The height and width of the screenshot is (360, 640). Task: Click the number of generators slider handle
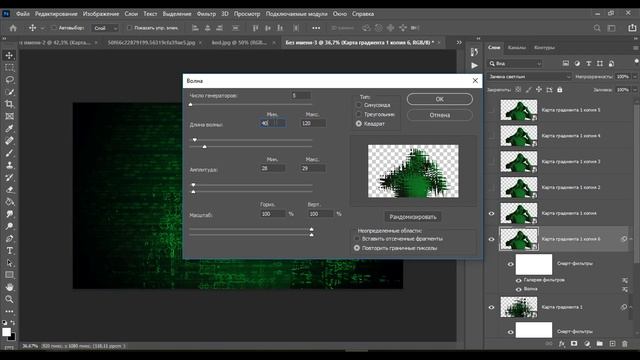tap(191, 105)
